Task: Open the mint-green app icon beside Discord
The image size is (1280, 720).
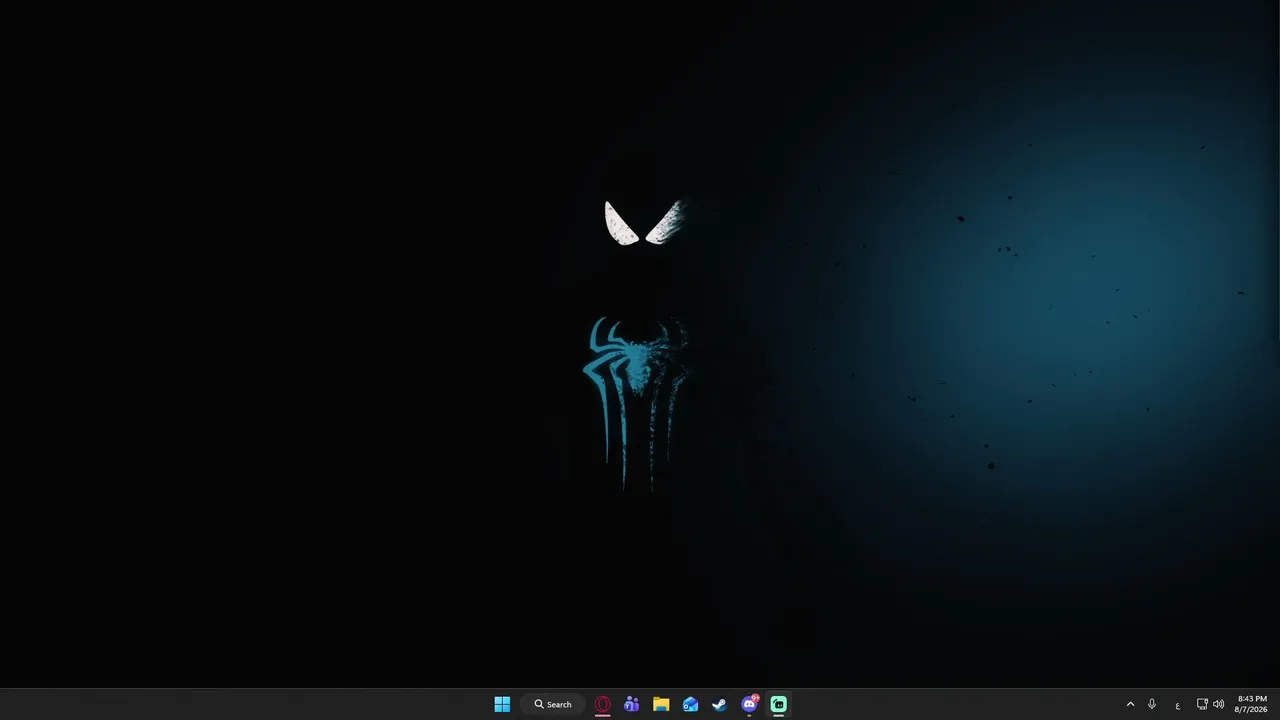Action: [x=778, y=704]
